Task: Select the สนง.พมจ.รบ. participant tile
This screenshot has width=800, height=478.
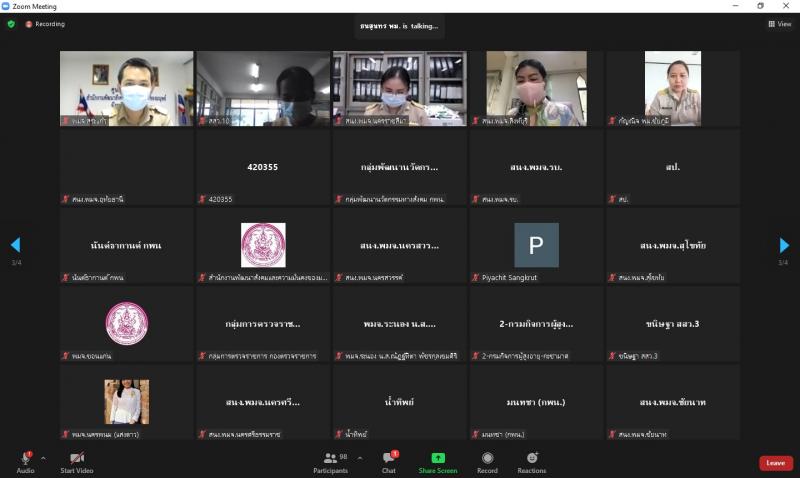Action: click(536, 167)
